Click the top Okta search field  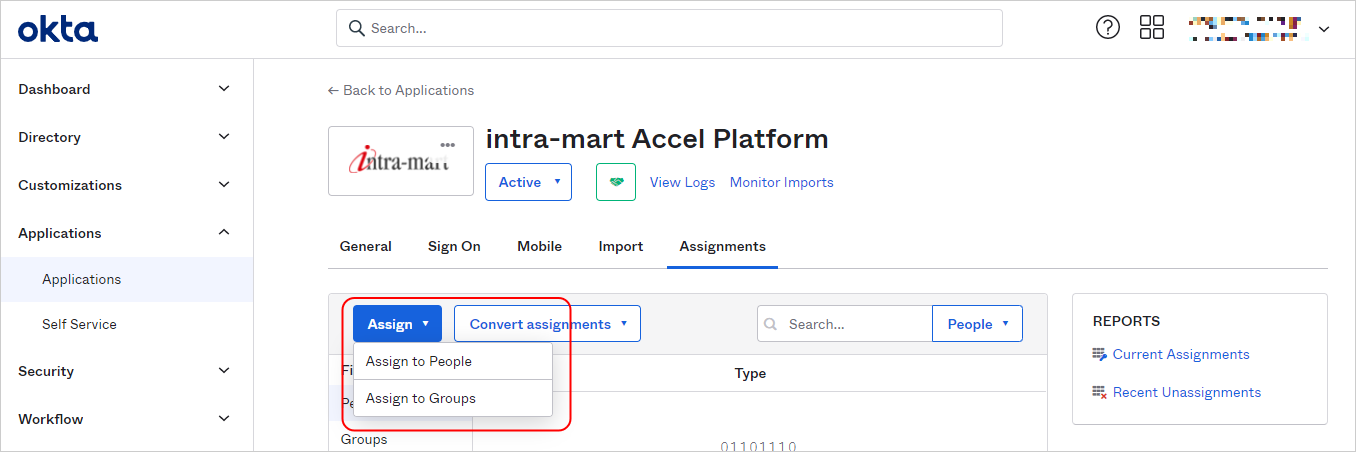[668, 28]
